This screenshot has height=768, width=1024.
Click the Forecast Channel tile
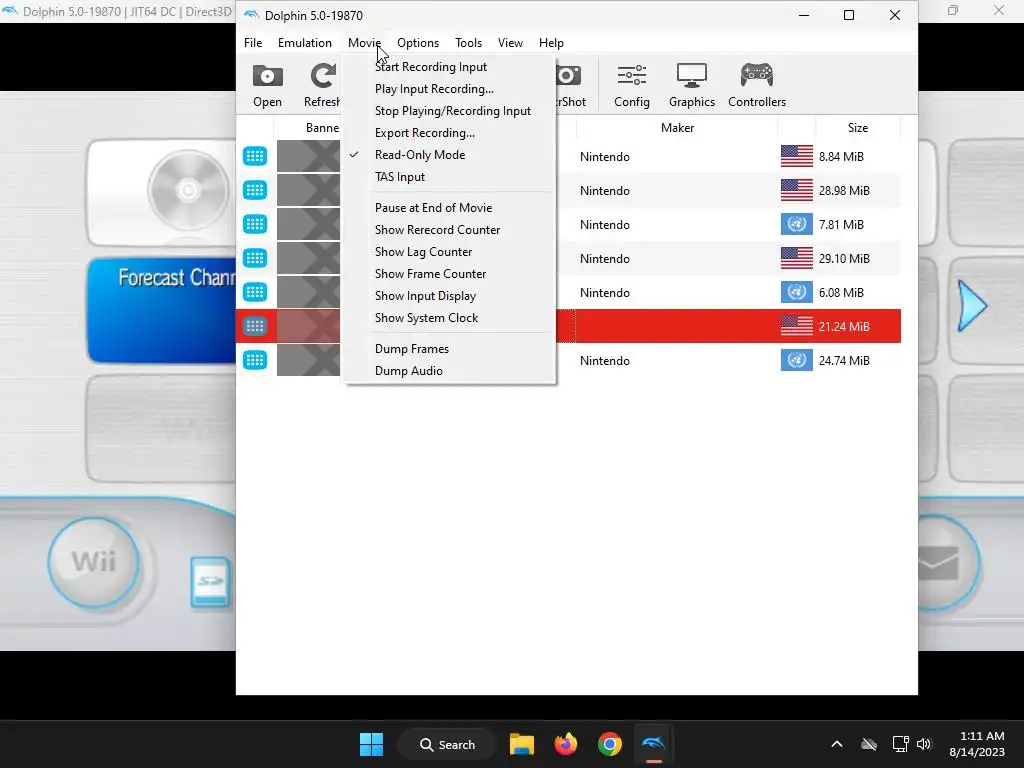pyautogui.click(x=161, y=310)
